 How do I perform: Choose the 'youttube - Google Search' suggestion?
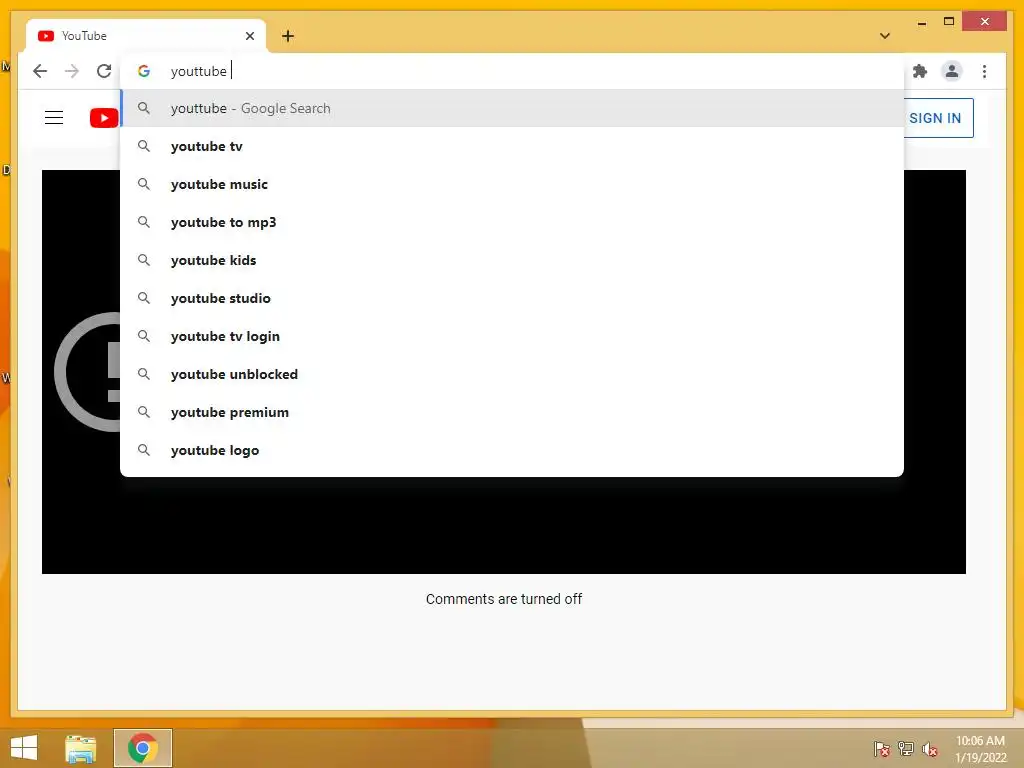point(512,108)
